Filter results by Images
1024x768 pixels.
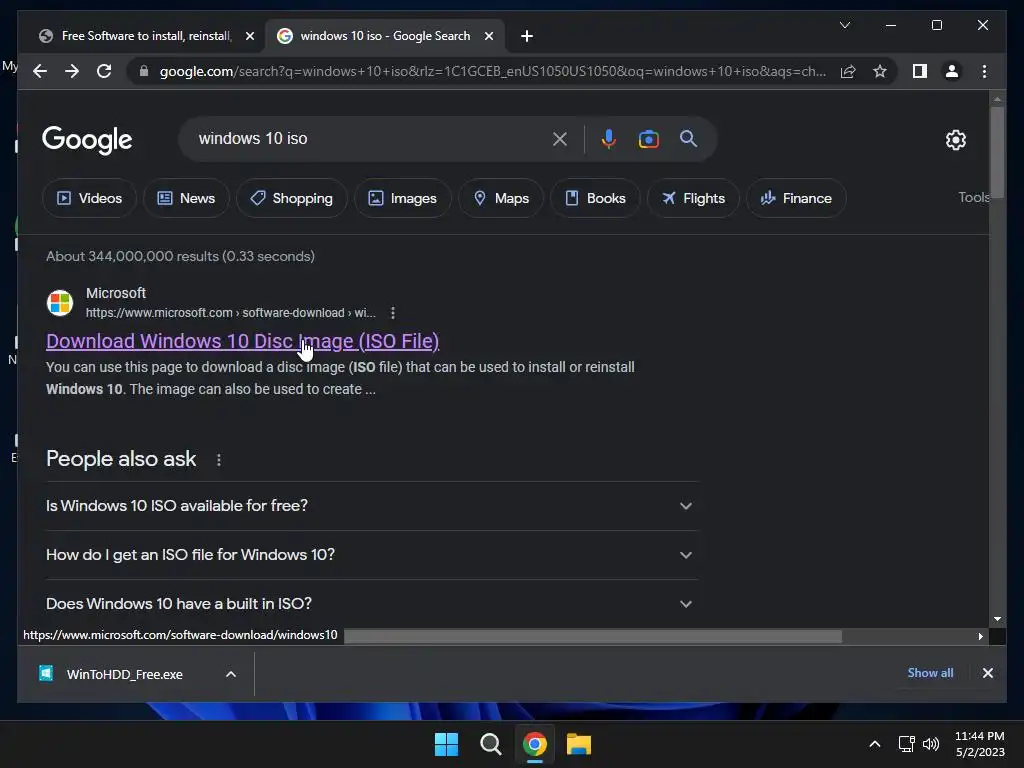[x=402, y=198]
